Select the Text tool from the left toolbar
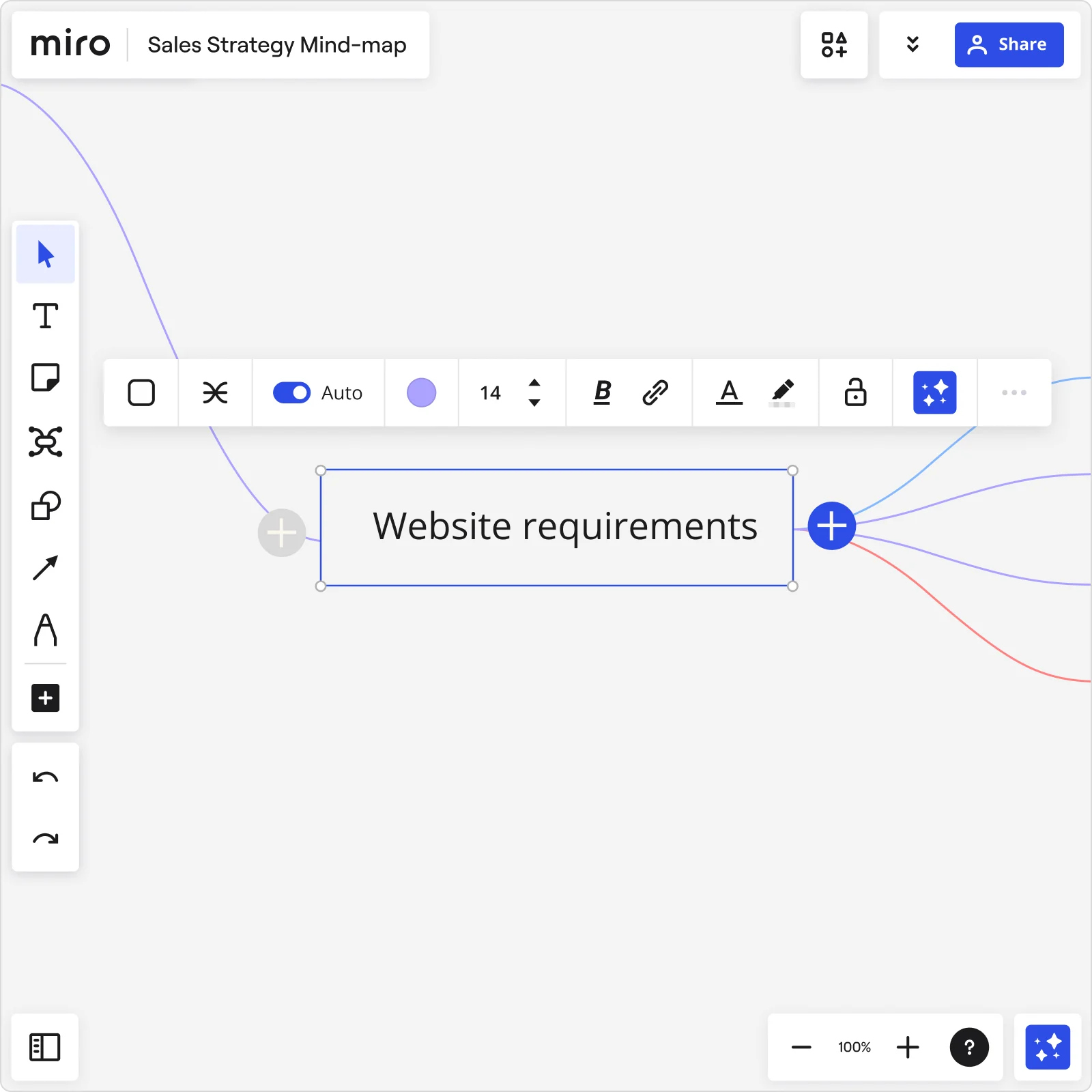The width and height of the screenshot is (1092, 1092). [45, 315]
